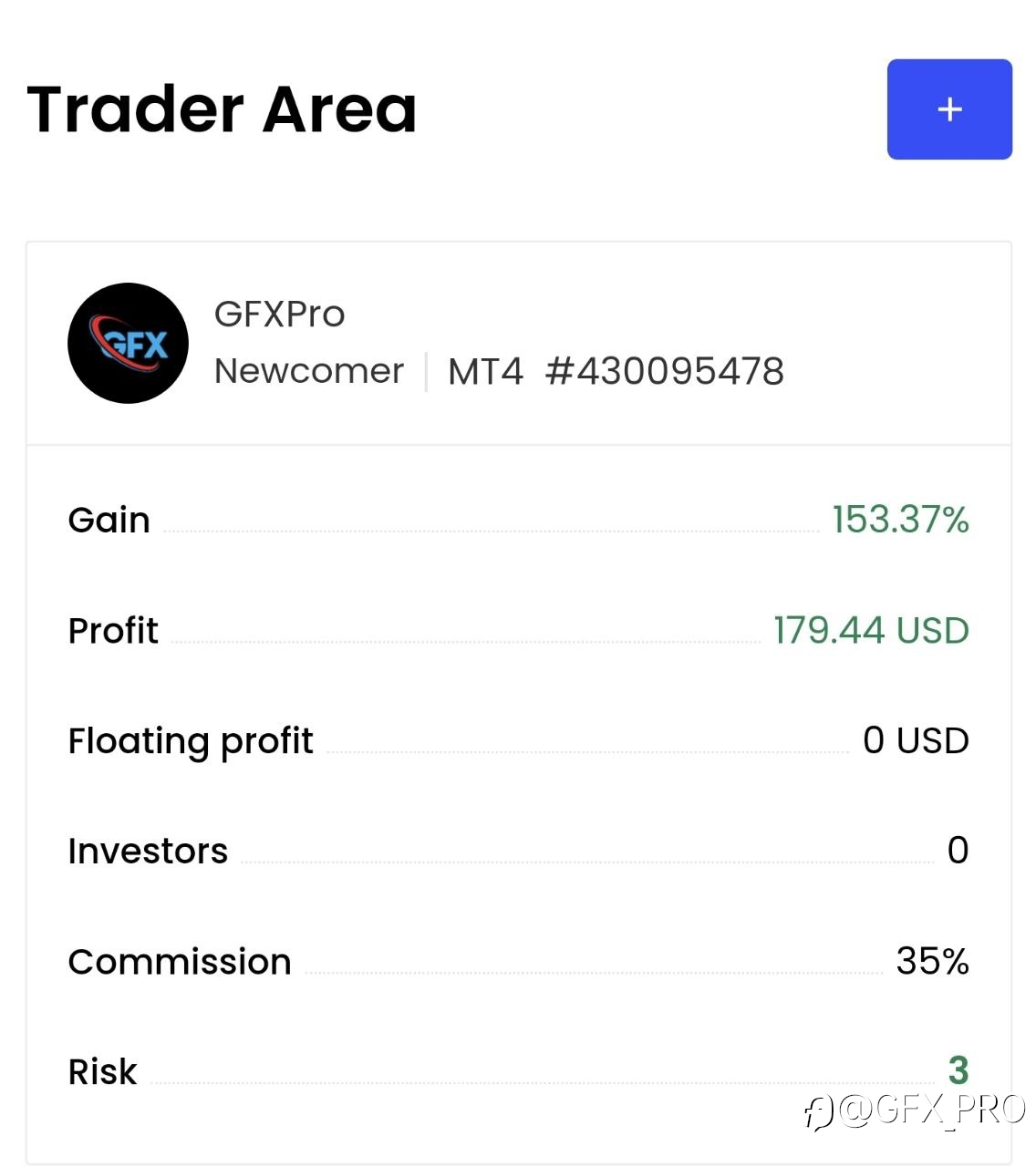Viewport: 1036px width, 1167px height.
Task: Select the 179.44 USD profit value
Action: click(x=871, y=631)
